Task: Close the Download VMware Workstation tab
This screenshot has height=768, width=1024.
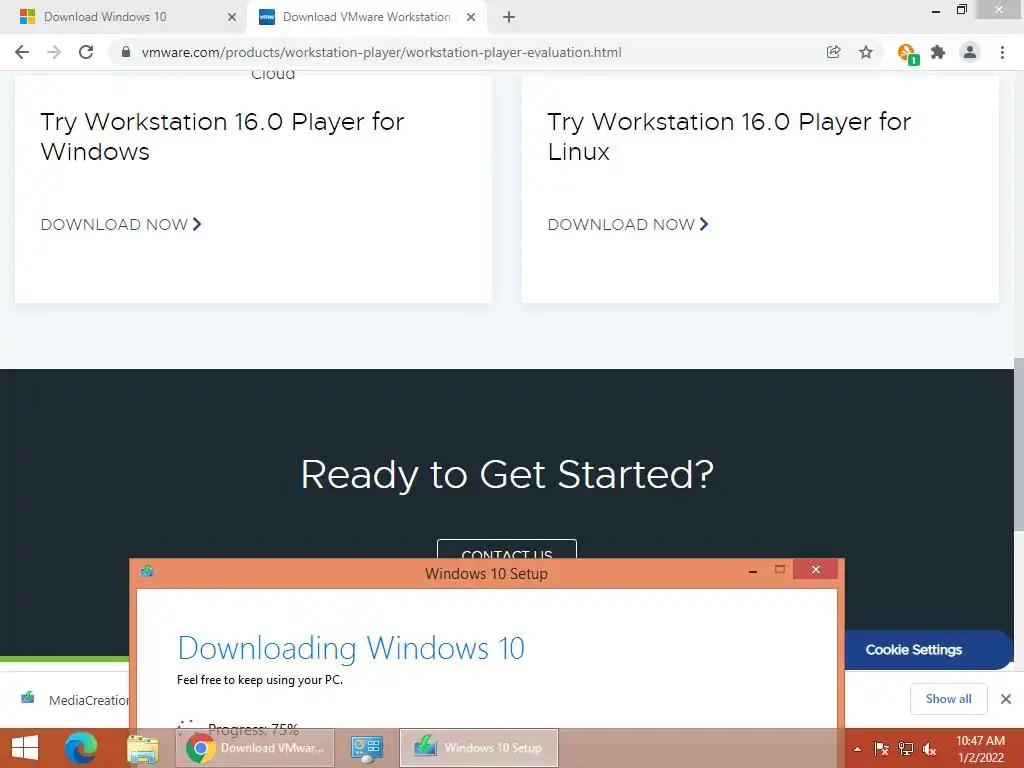Action: point(471,17)
